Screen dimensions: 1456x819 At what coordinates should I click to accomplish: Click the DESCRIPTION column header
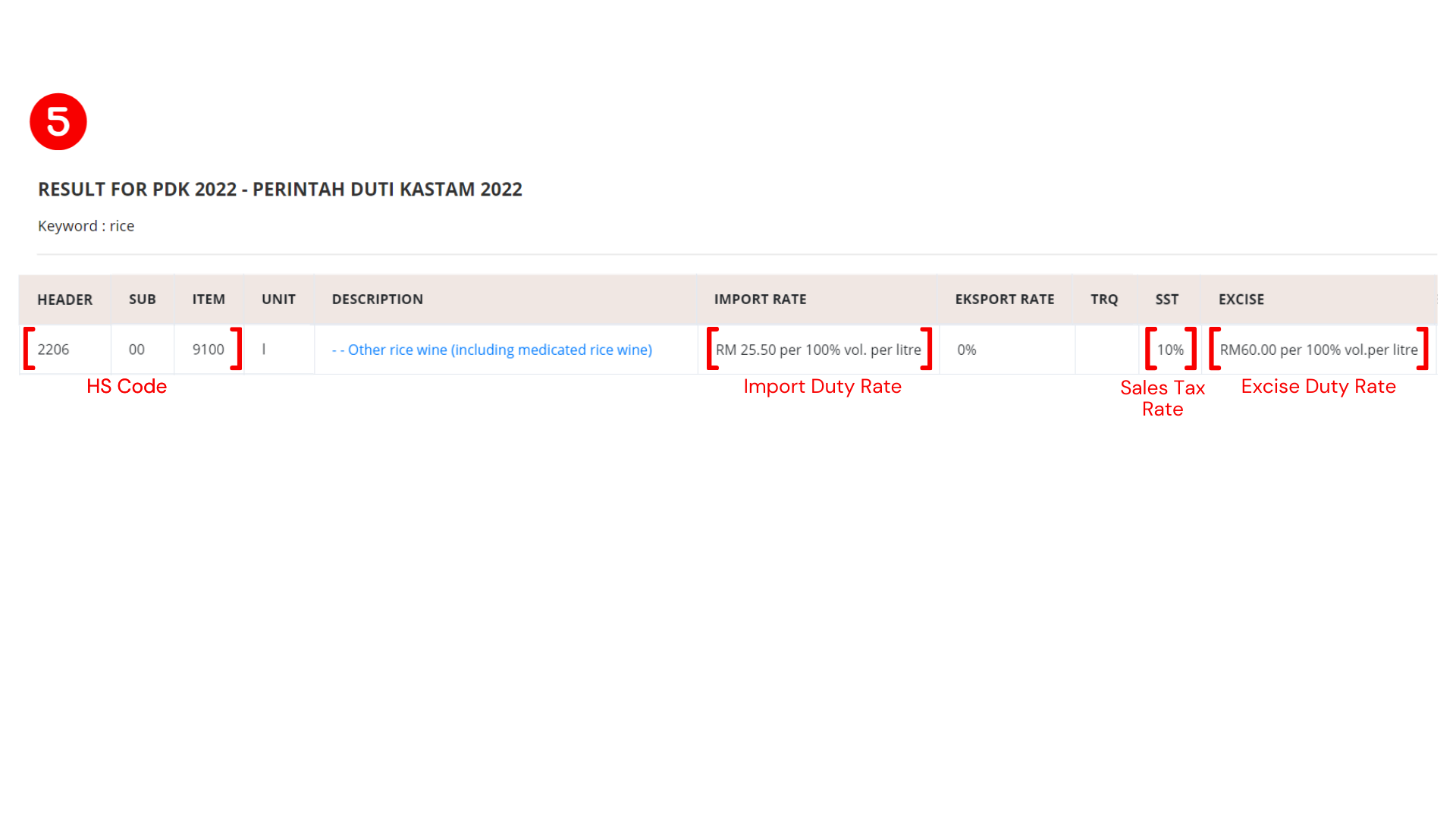[x=377, y=300]
